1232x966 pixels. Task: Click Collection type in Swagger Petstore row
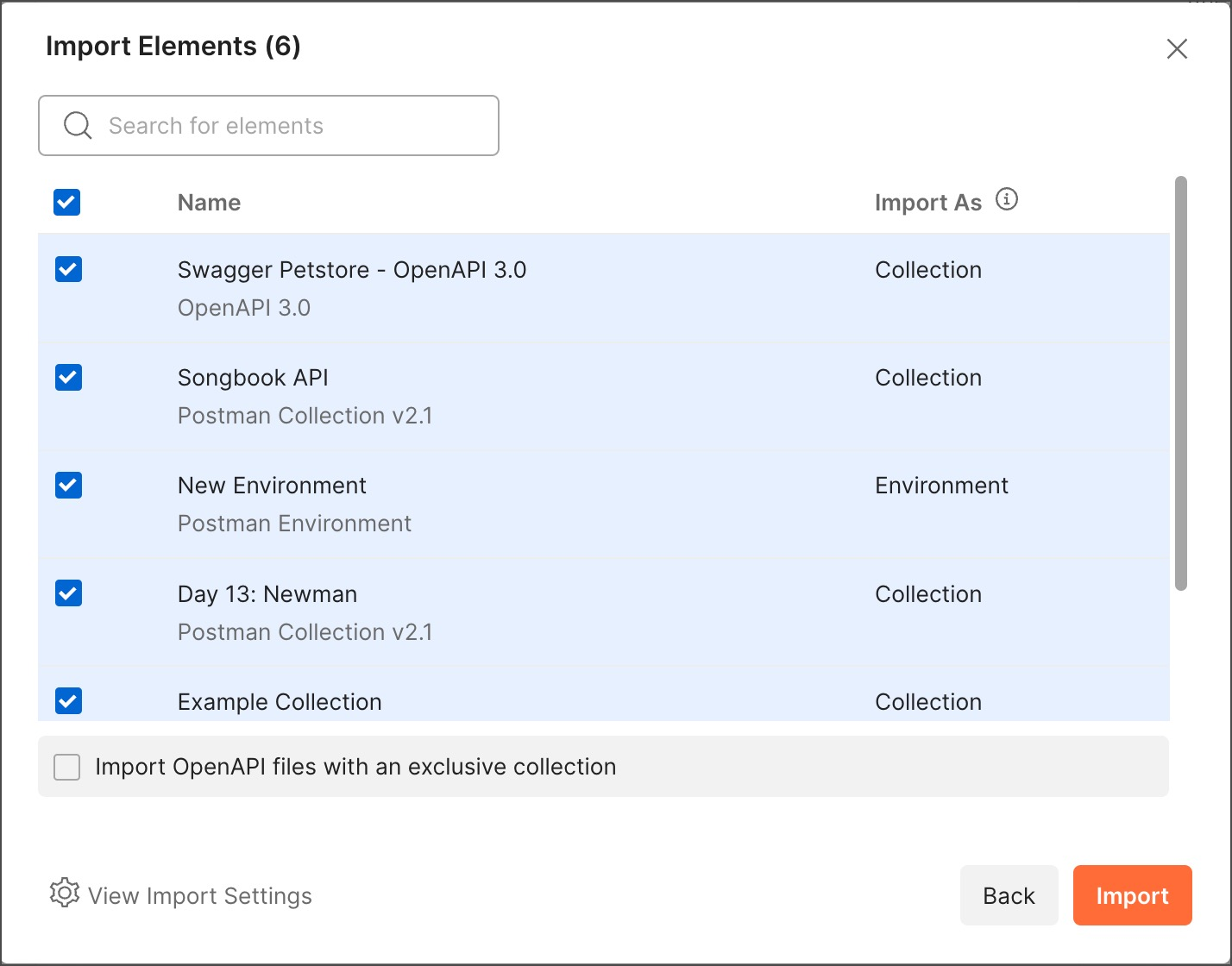tap(928, 270)
